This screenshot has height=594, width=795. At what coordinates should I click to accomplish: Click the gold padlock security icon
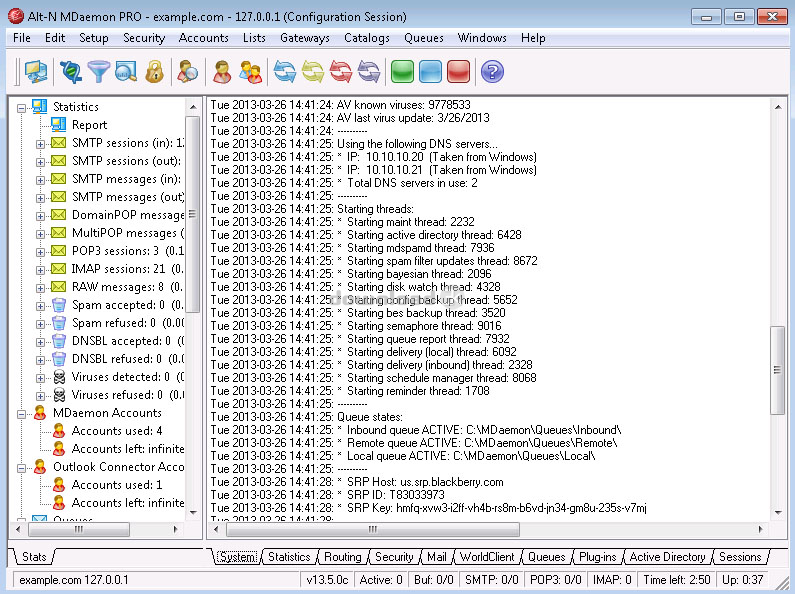pos(154,71)
